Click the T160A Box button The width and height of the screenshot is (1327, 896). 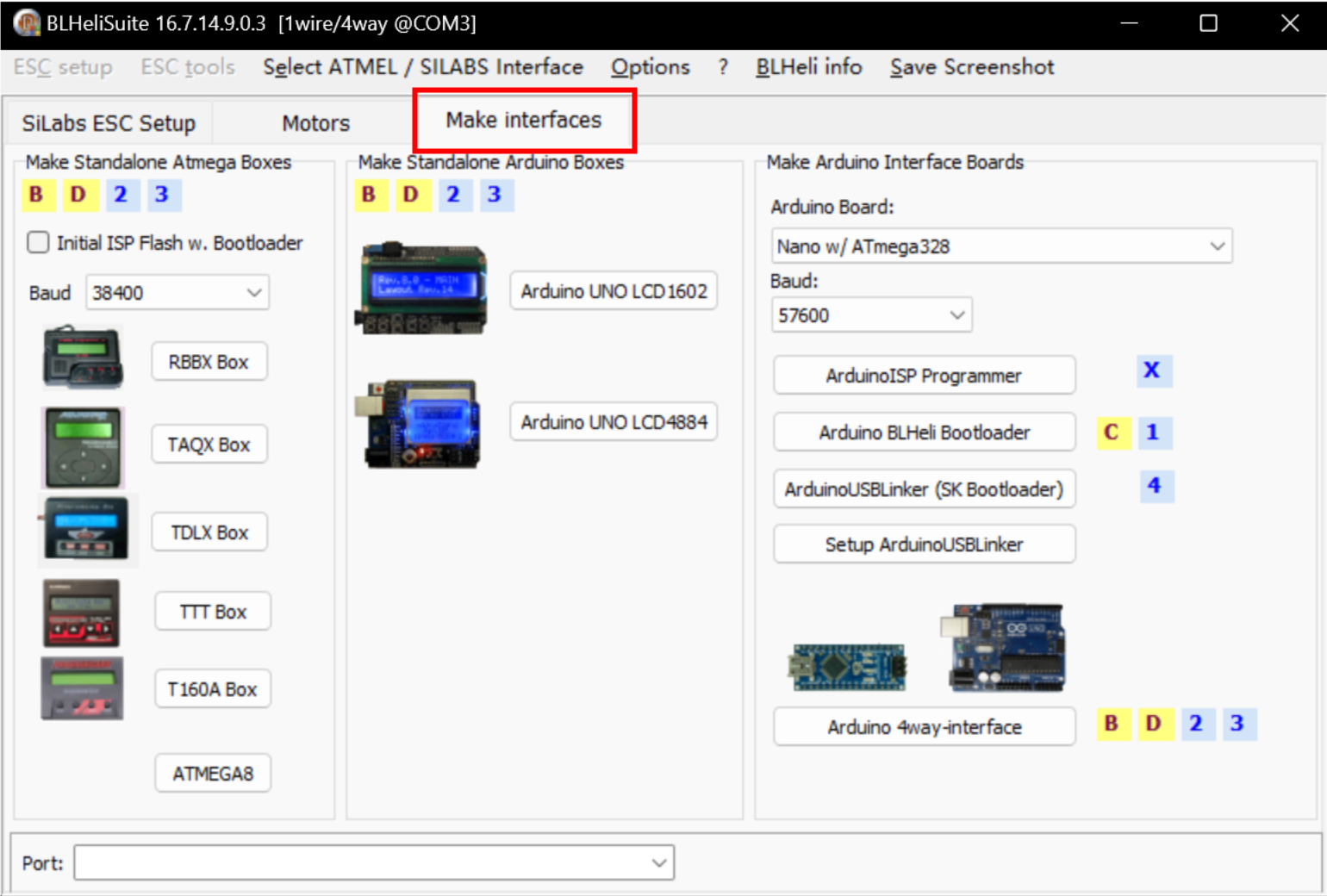pos(213,689)
